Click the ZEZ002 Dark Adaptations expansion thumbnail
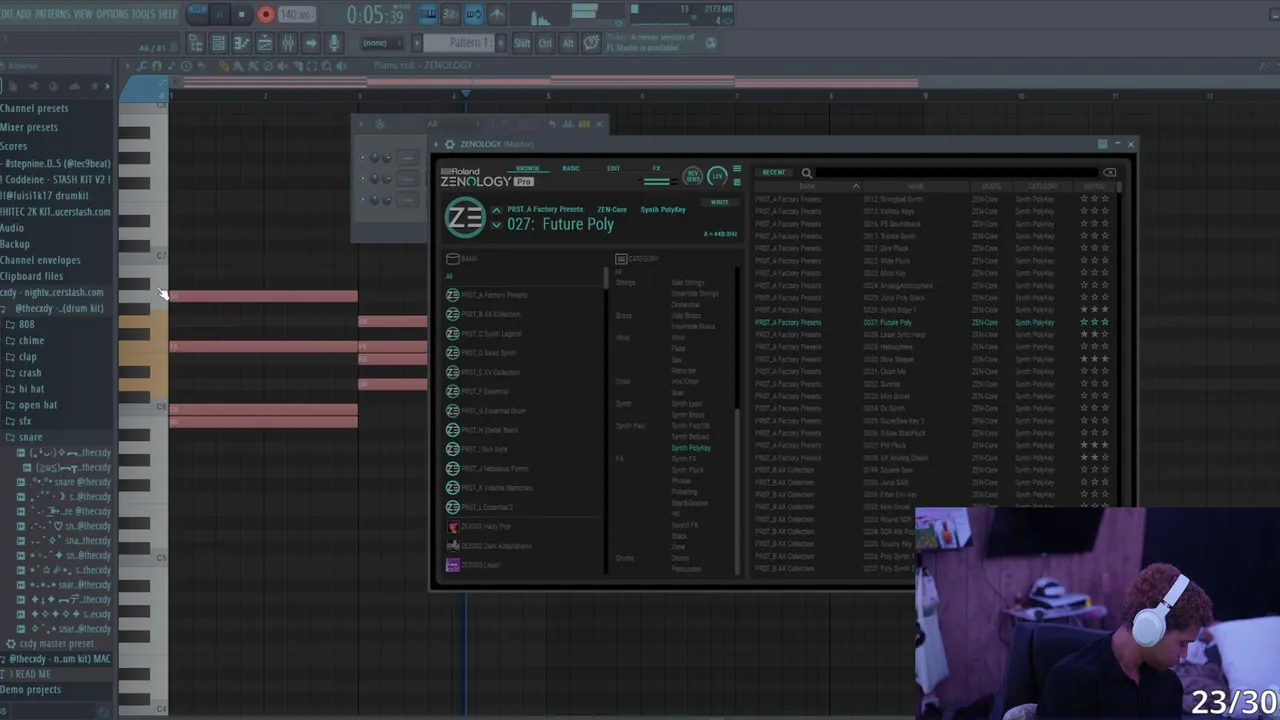The width and height of the screenshot is (1280, 720). [453, 546]
